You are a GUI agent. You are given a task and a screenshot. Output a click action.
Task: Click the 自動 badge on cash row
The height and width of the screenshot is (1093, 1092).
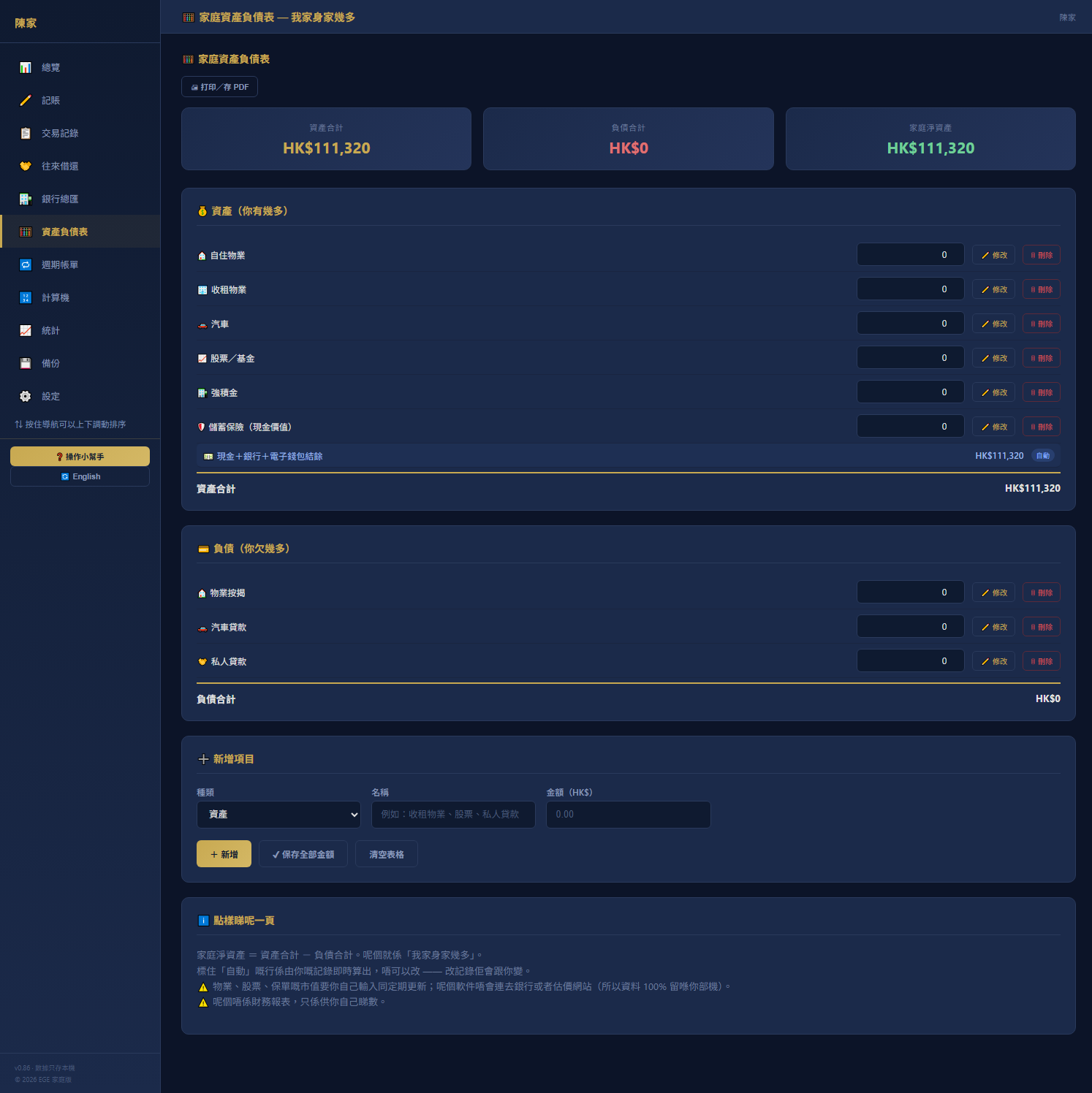click(x=1043, y=456)
